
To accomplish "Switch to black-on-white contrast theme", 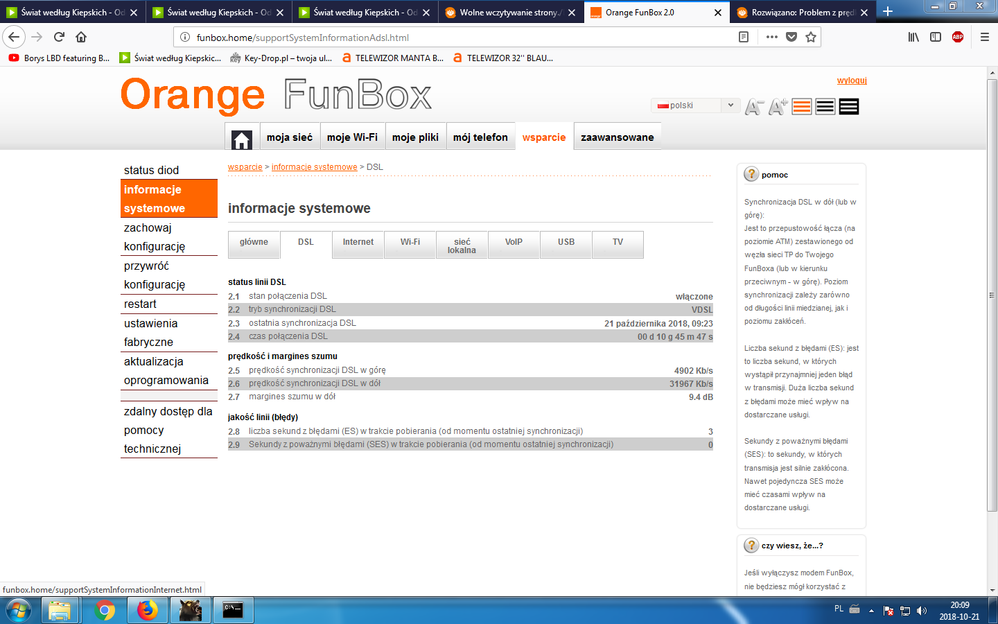I will [x=825, y=107].
